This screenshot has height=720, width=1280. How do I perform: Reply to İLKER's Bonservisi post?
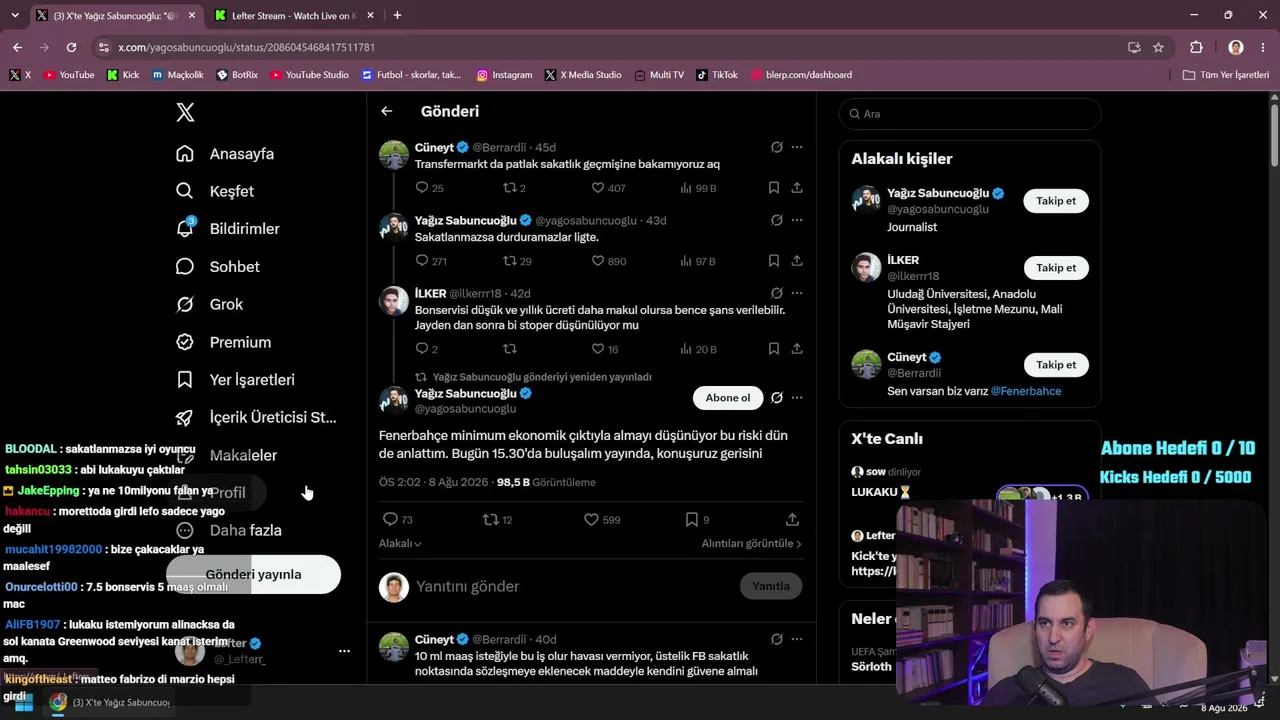coord(422,349)
